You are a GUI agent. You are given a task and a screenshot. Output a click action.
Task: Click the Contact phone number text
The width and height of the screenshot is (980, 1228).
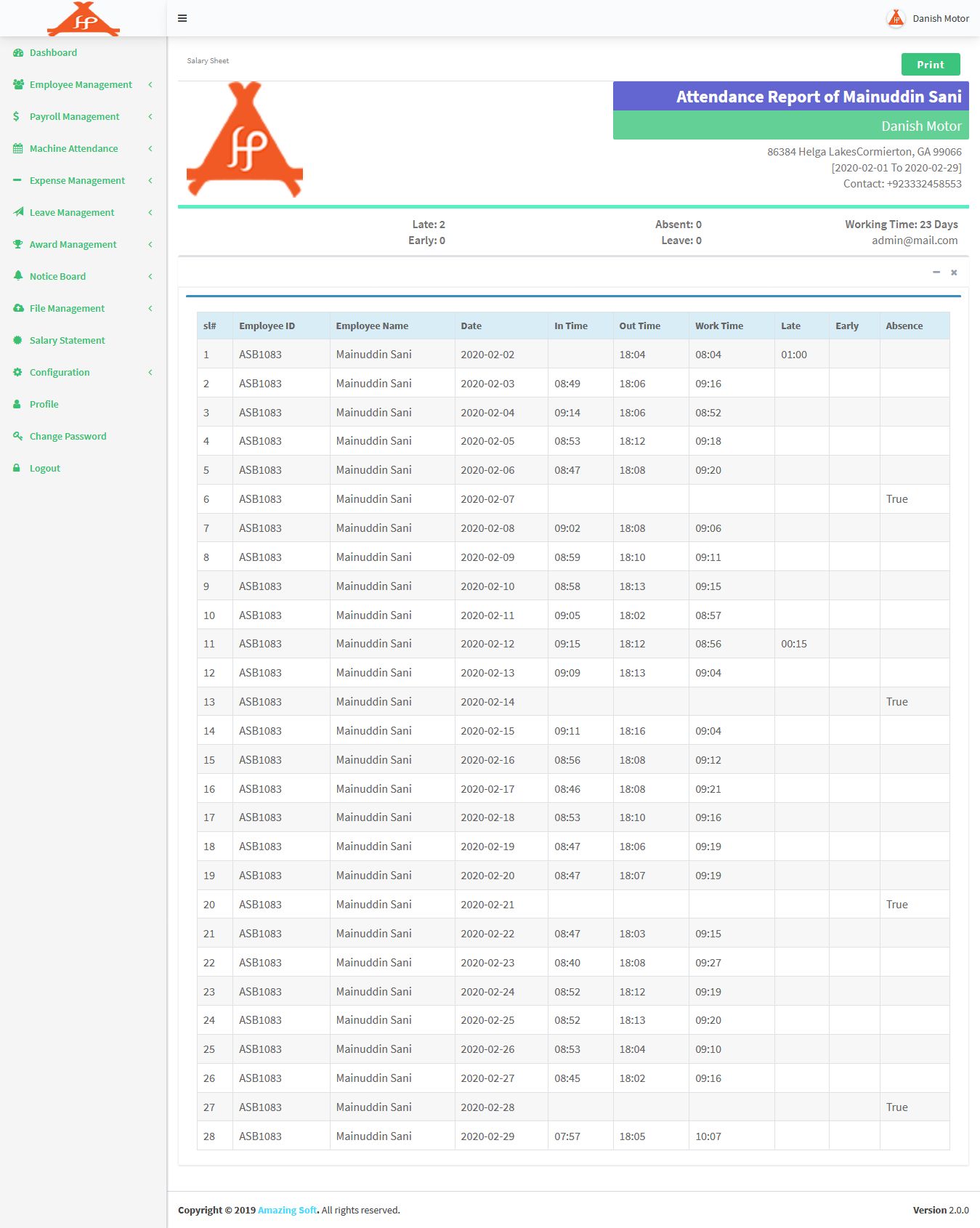click(x=902, y=184)
